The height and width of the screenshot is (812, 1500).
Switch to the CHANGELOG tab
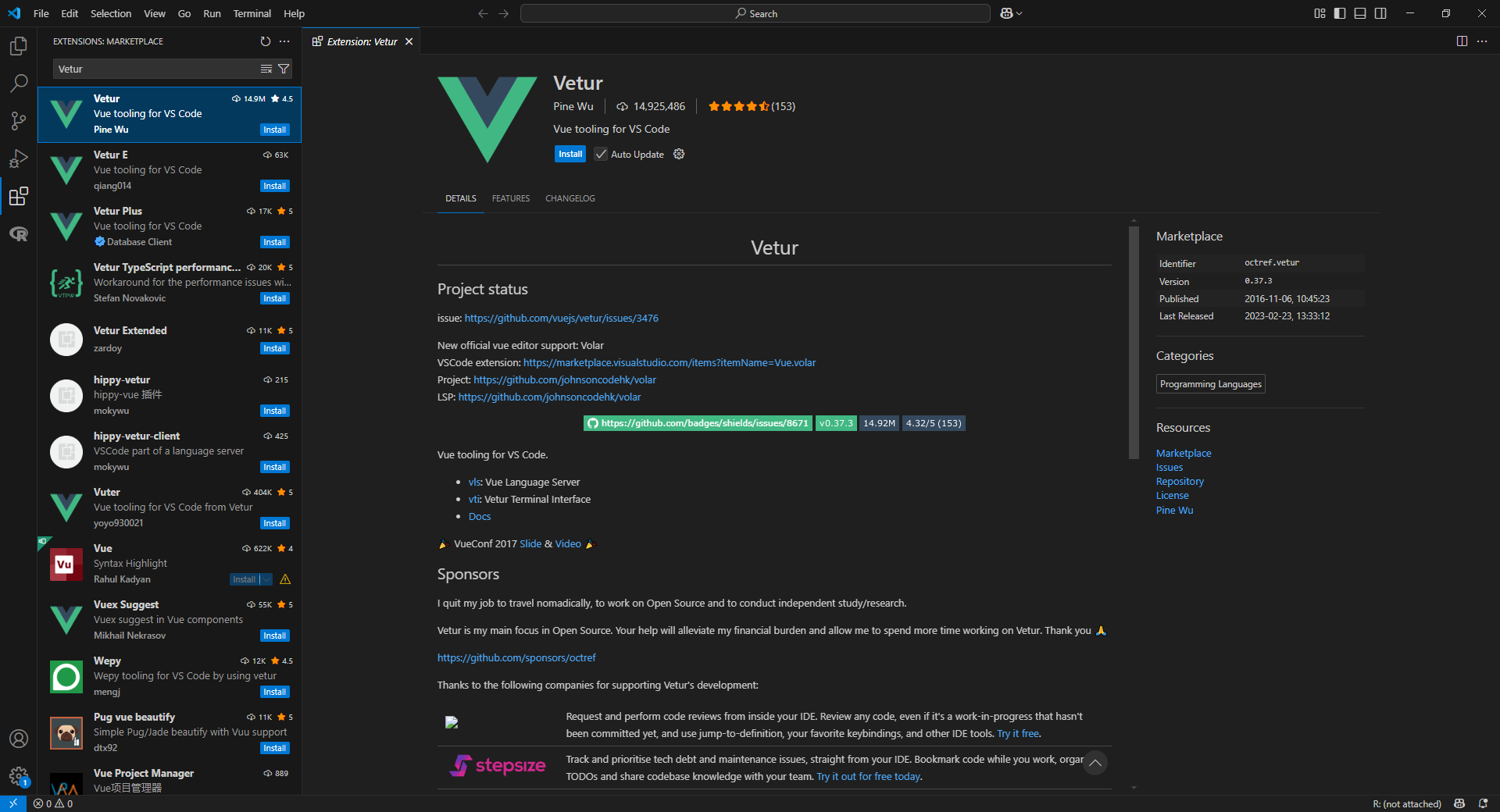coord(570,198)
